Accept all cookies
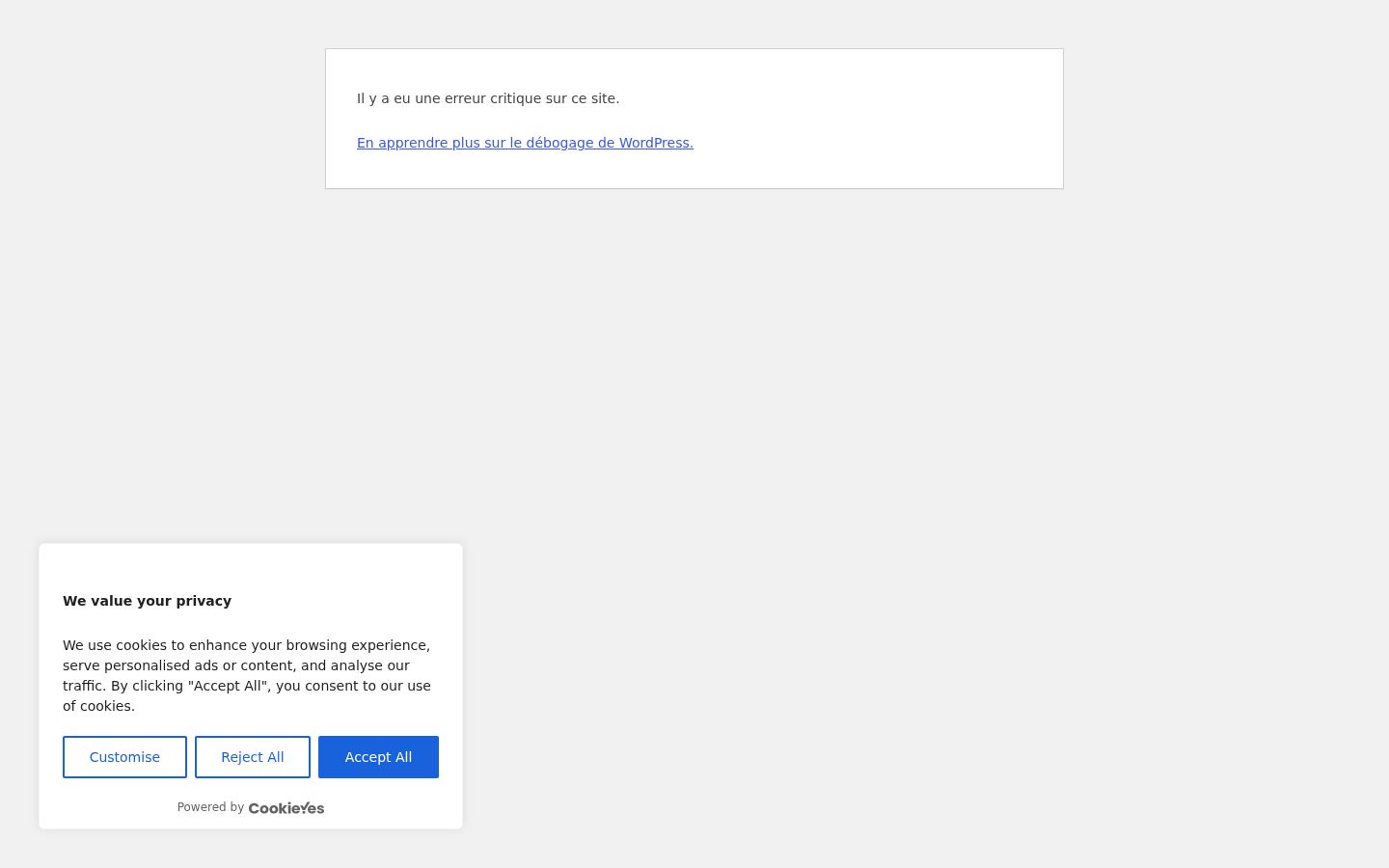Viewport: 1389px width, 868px height. click(378, 757)
